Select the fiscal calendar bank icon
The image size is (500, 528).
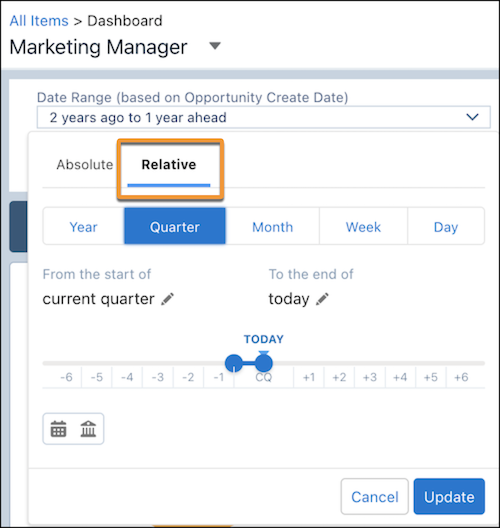point(88,429)
